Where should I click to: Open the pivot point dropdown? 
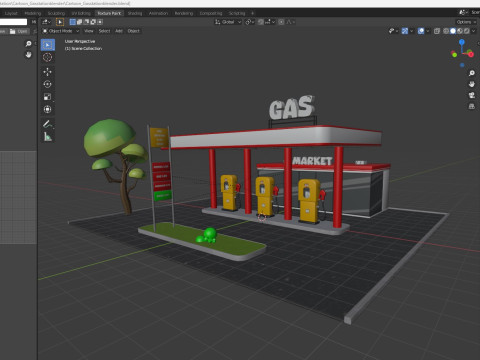tap(250, 22)
